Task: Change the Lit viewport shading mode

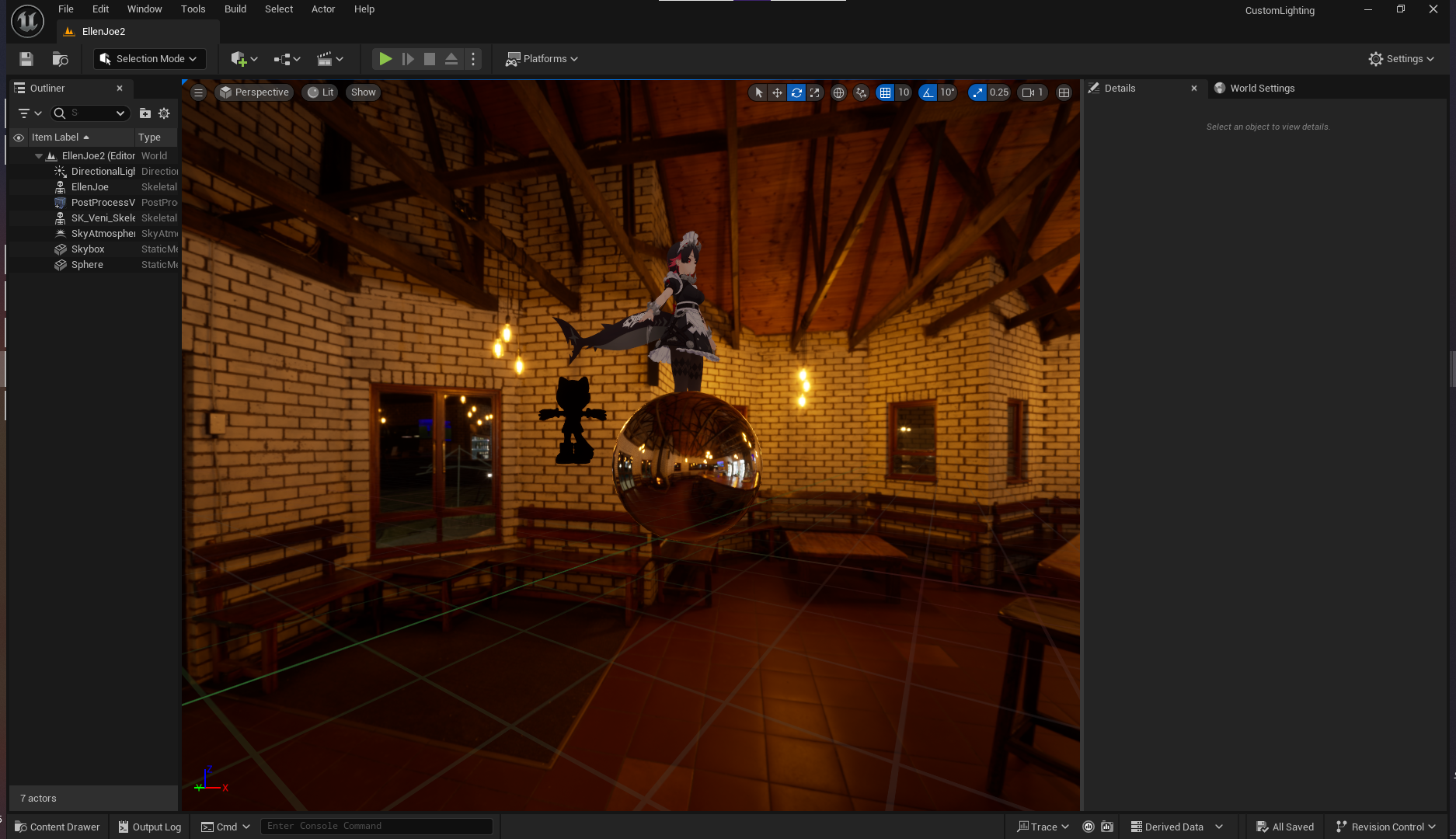Action: pos(320,92)
